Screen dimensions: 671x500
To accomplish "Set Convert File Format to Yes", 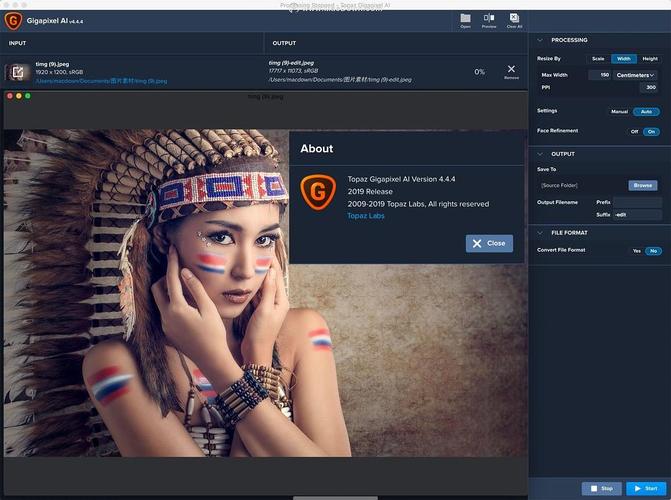I will (636, 250).
